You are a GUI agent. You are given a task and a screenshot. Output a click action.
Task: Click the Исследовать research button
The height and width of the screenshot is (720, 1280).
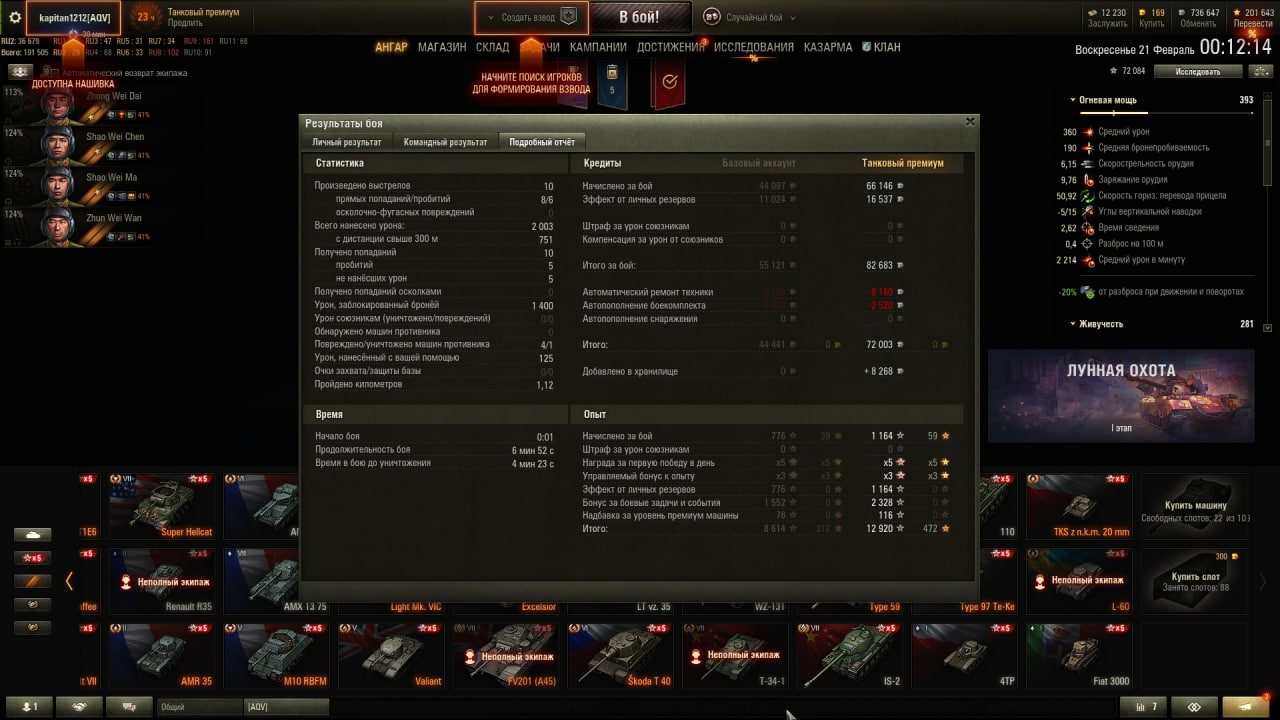tap(1198, 71)
